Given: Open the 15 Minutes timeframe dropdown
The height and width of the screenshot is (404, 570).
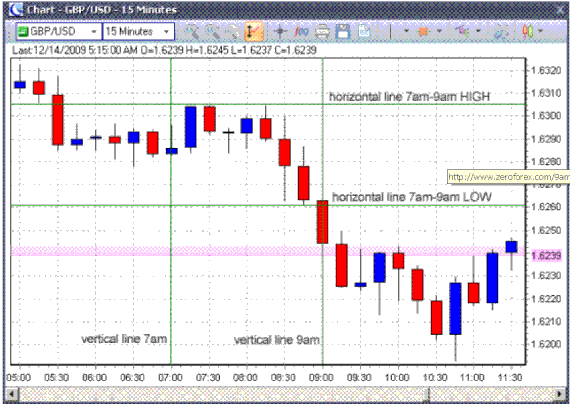Looking at the screenshot, I should click(139, 32).
